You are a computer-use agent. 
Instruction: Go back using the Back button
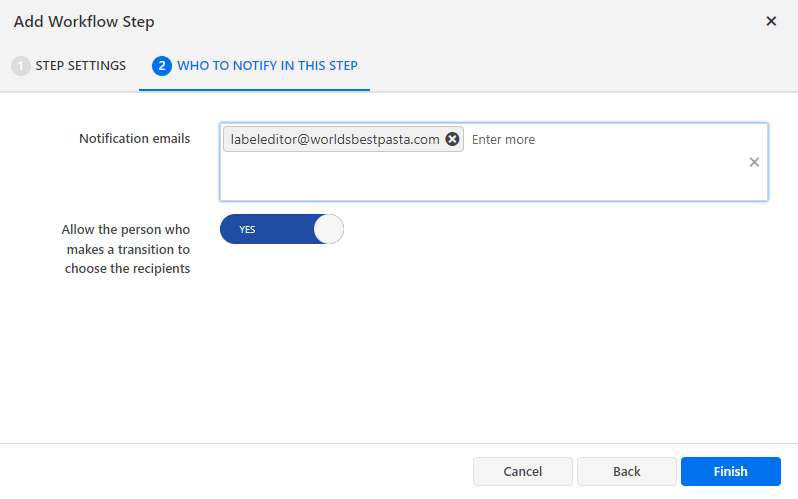pos(626,471)
